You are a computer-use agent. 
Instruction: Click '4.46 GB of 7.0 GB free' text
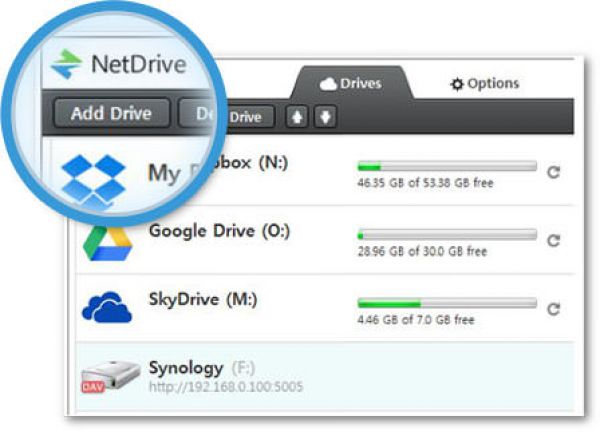[416, 320]
